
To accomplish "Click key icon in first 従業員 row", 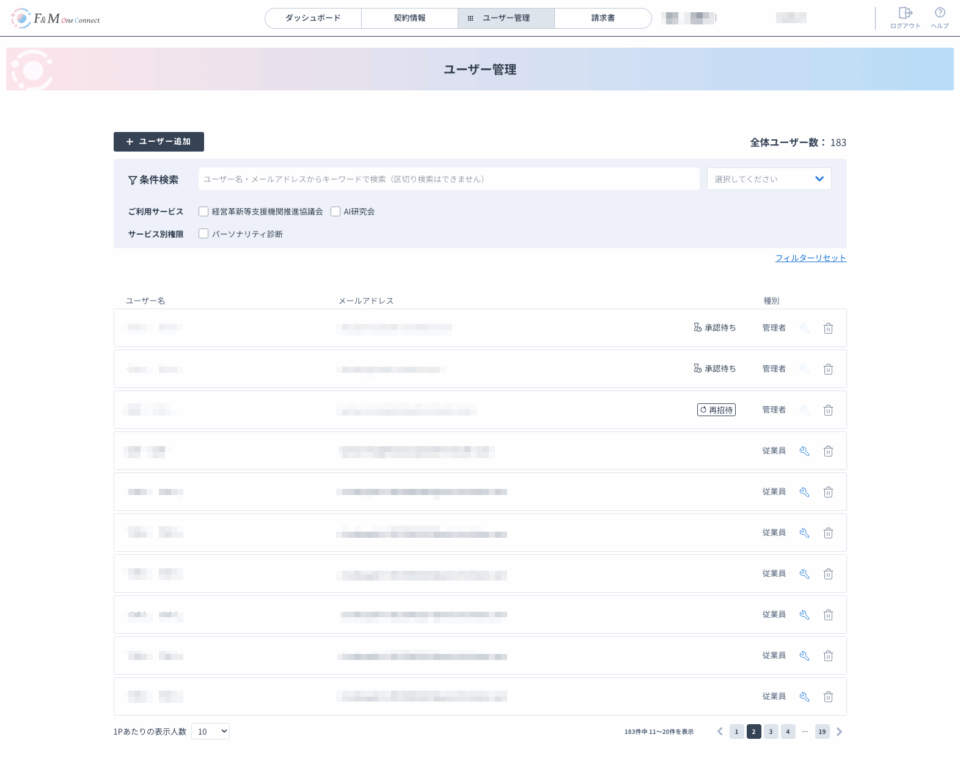I will point(804,451).
